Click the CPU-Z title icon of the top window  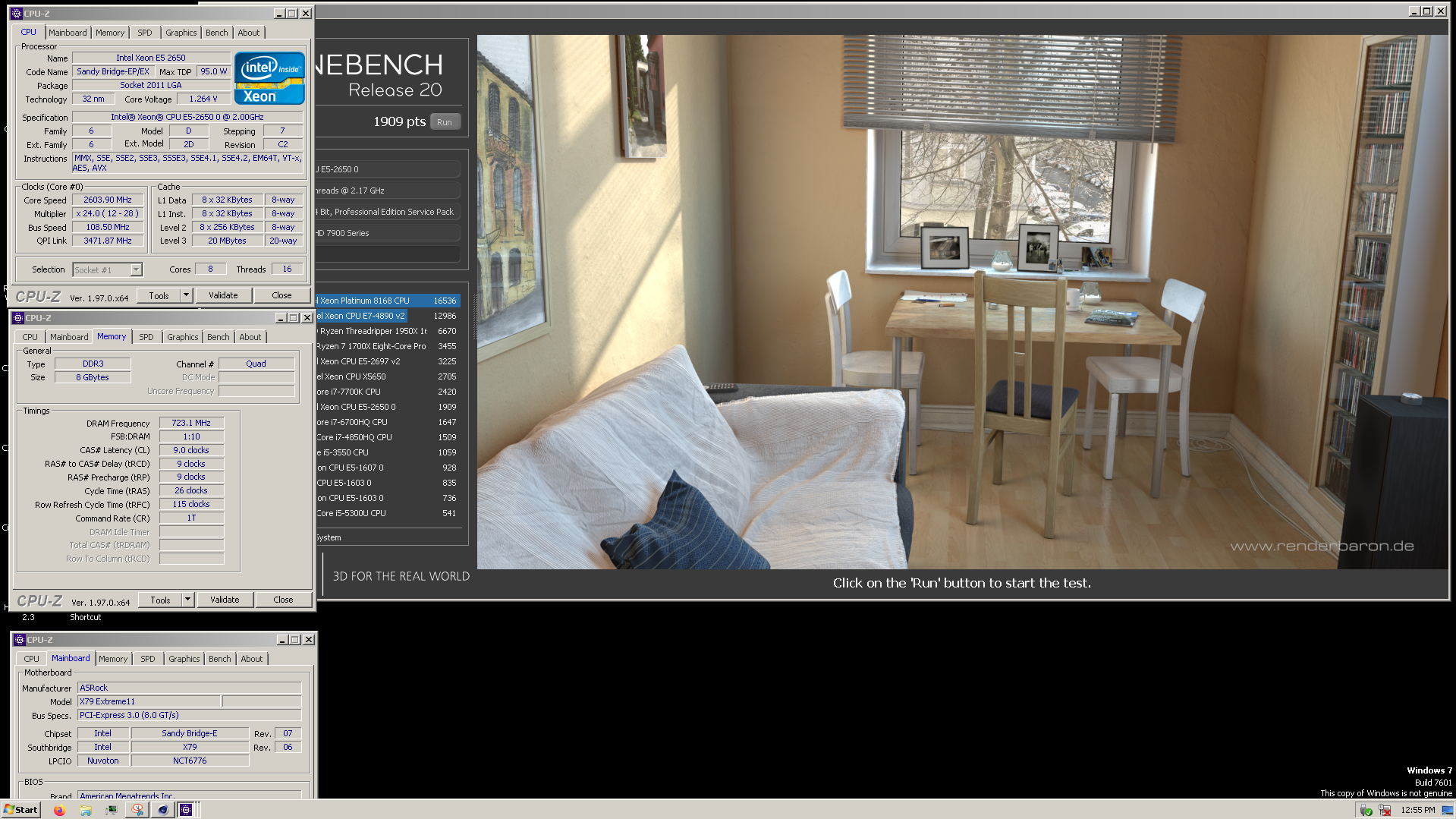click(x=17, y=13)
